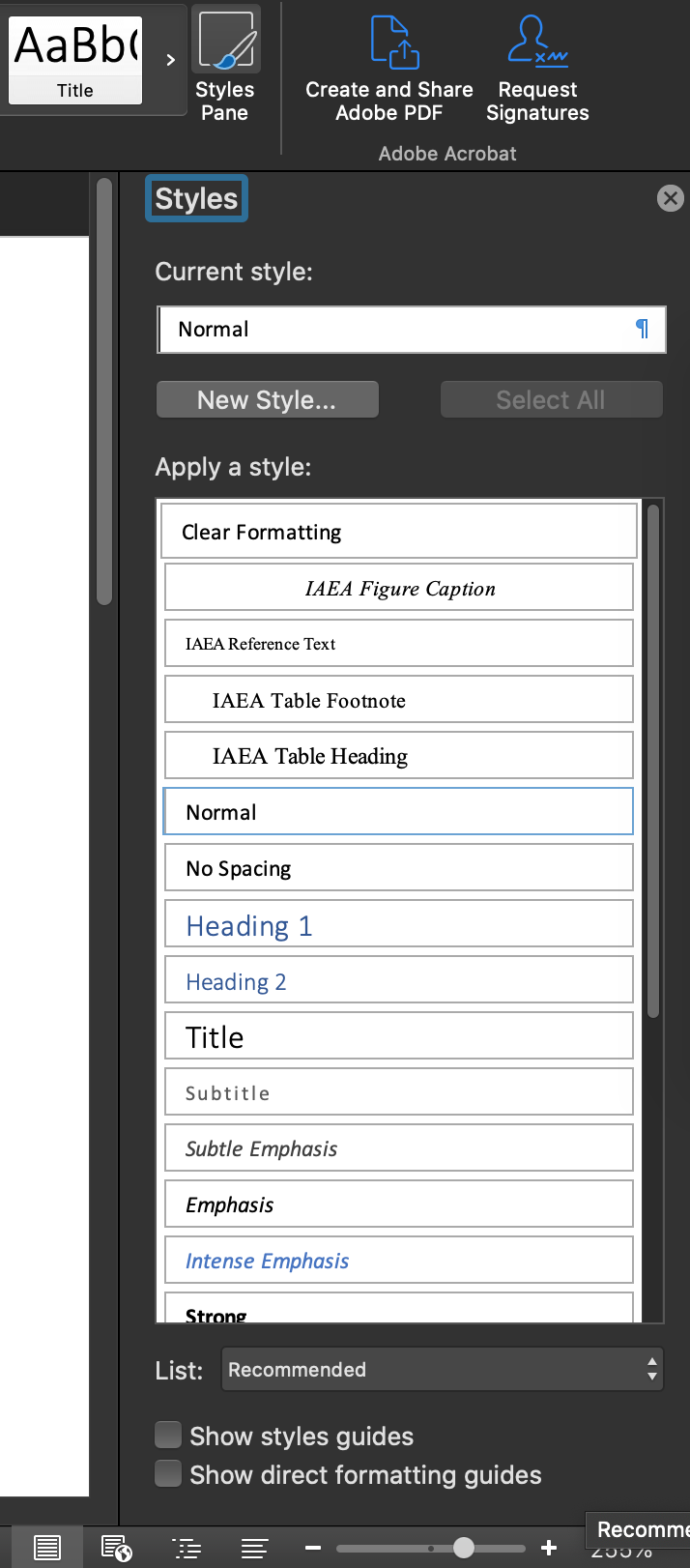Apply the Heading 1 style
Image resolution: width=690 pixels, height=1568 pixels.
[398, 925]
